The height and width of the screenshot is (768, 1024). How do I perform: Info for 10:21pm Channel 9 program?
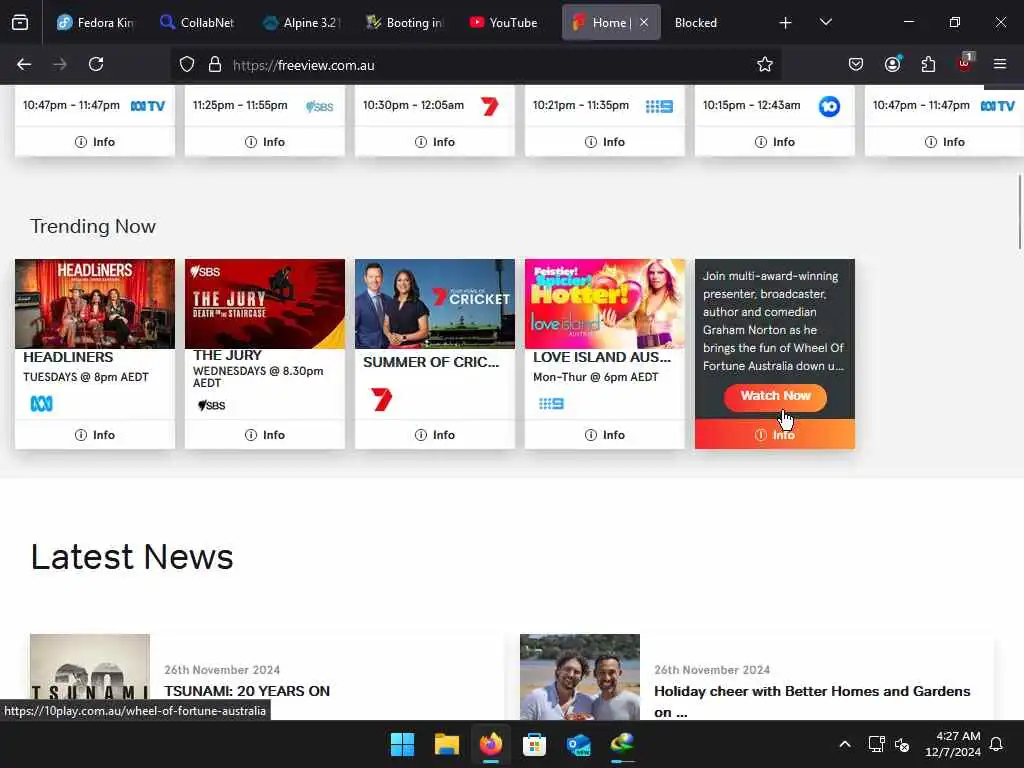tap(605, 142)
